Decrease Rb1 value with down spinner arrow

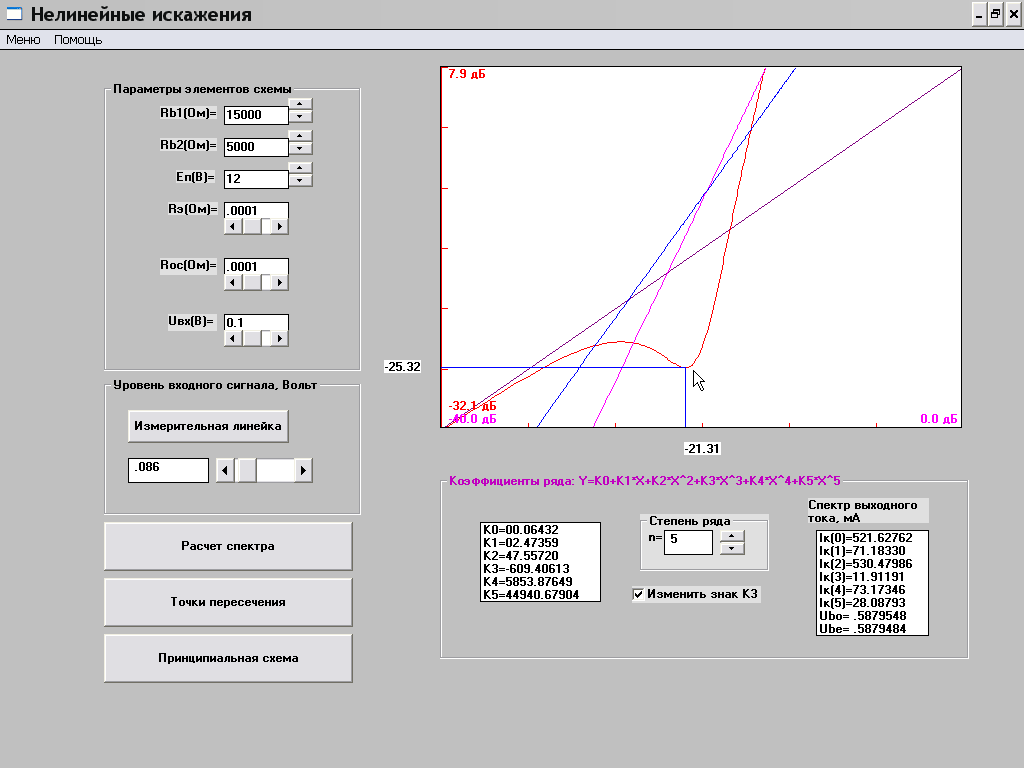tap(300, 116)
